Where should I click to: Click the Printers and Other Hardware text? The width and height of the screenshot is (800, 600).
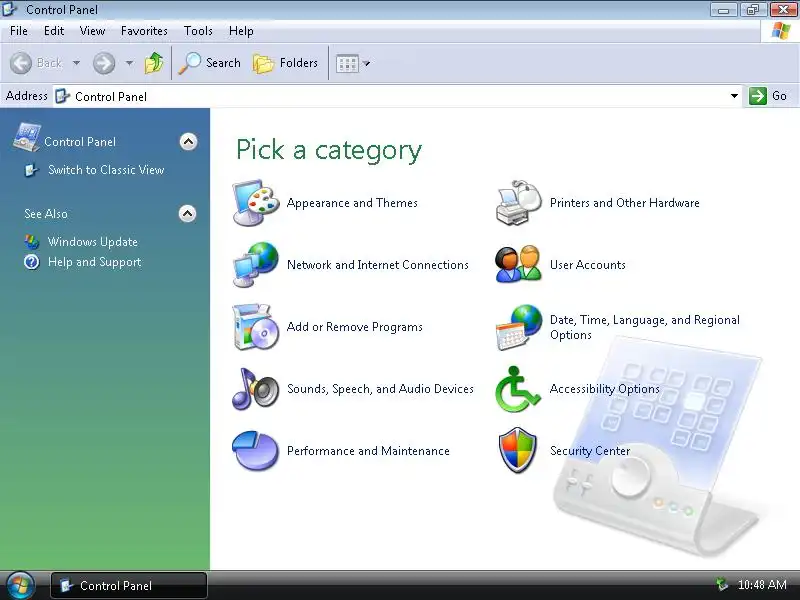pos(624,203)
